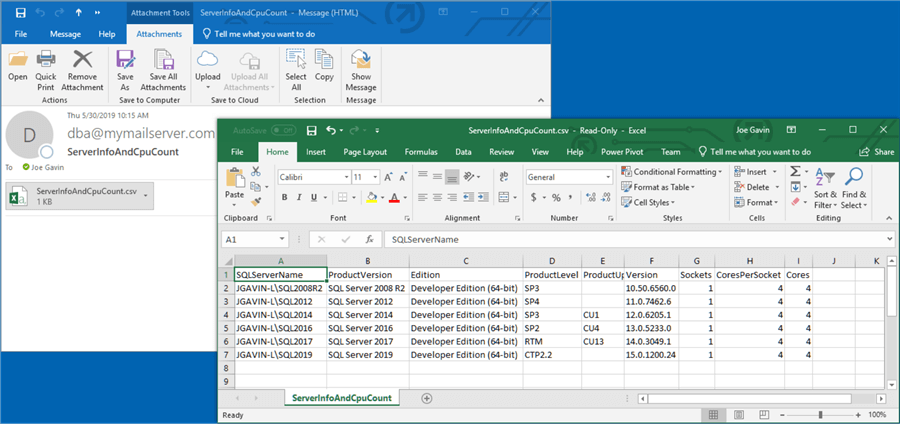Click Insert Function fx button
Screen dimensions: 900x424
click(x=370, y=239)
